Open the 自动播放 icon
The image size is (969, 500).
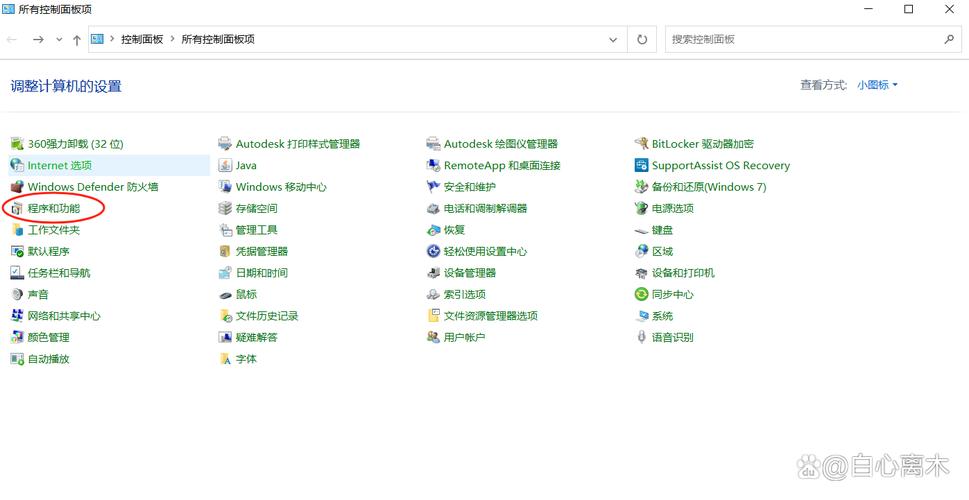tap(17, 358)
